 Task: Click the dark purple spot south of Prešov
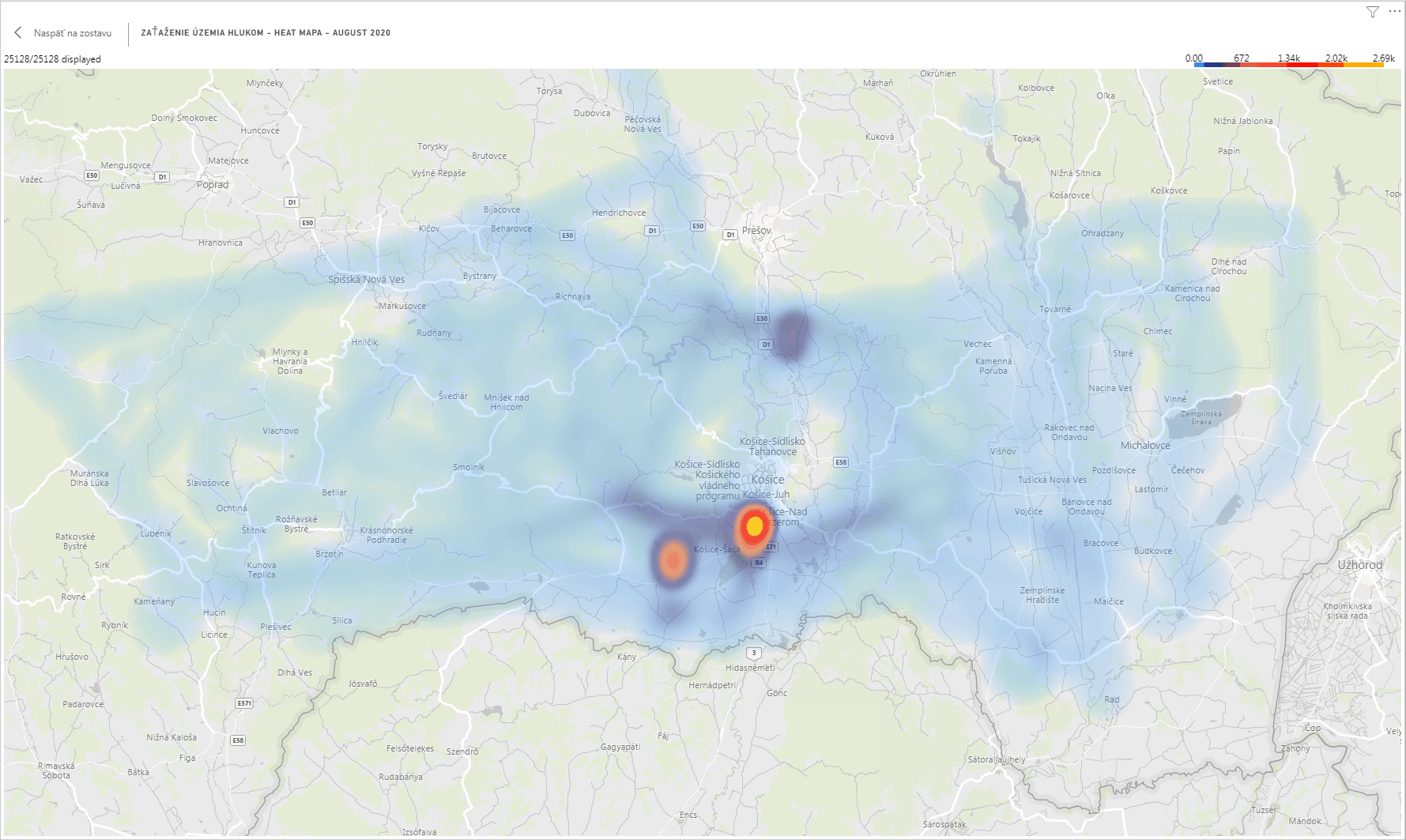(x=790, y=335)
